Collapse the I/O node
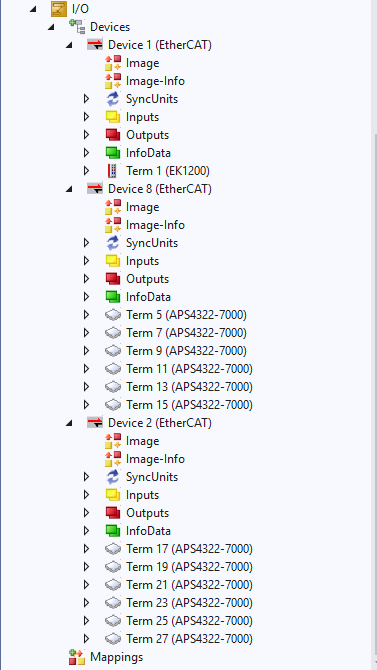The width and height of the screenshot is (377, 670). pos(33,9)
